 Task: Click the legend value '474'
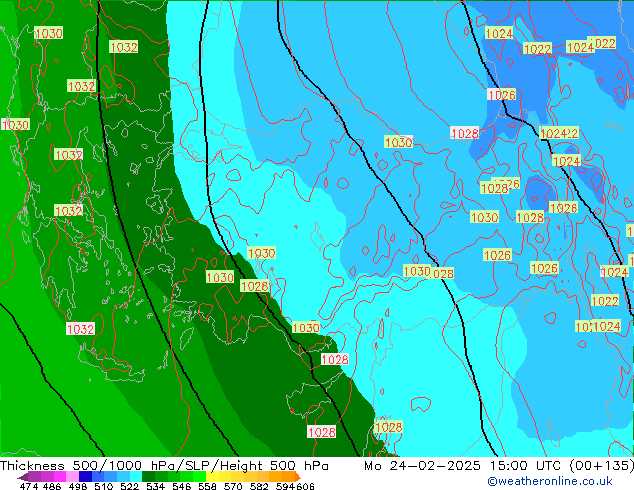pyautogui.click(x=29, y=486)
